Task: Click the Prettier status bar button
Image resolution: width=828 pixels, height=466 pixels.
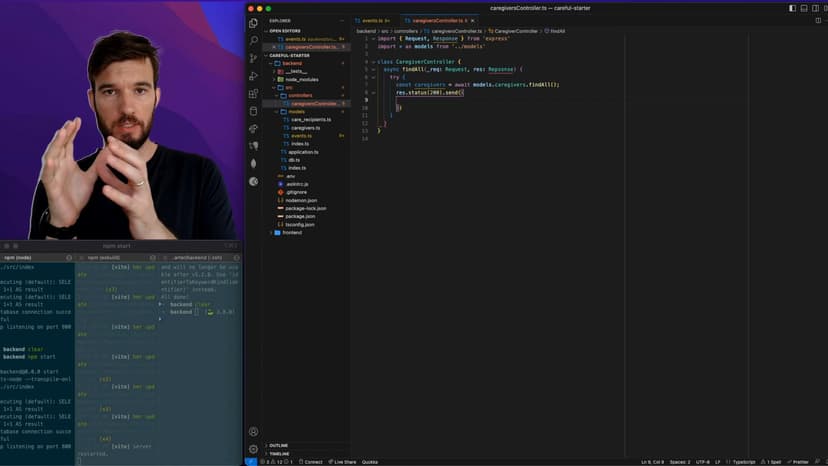Action: pyautogui.click(x=799, y=462)
